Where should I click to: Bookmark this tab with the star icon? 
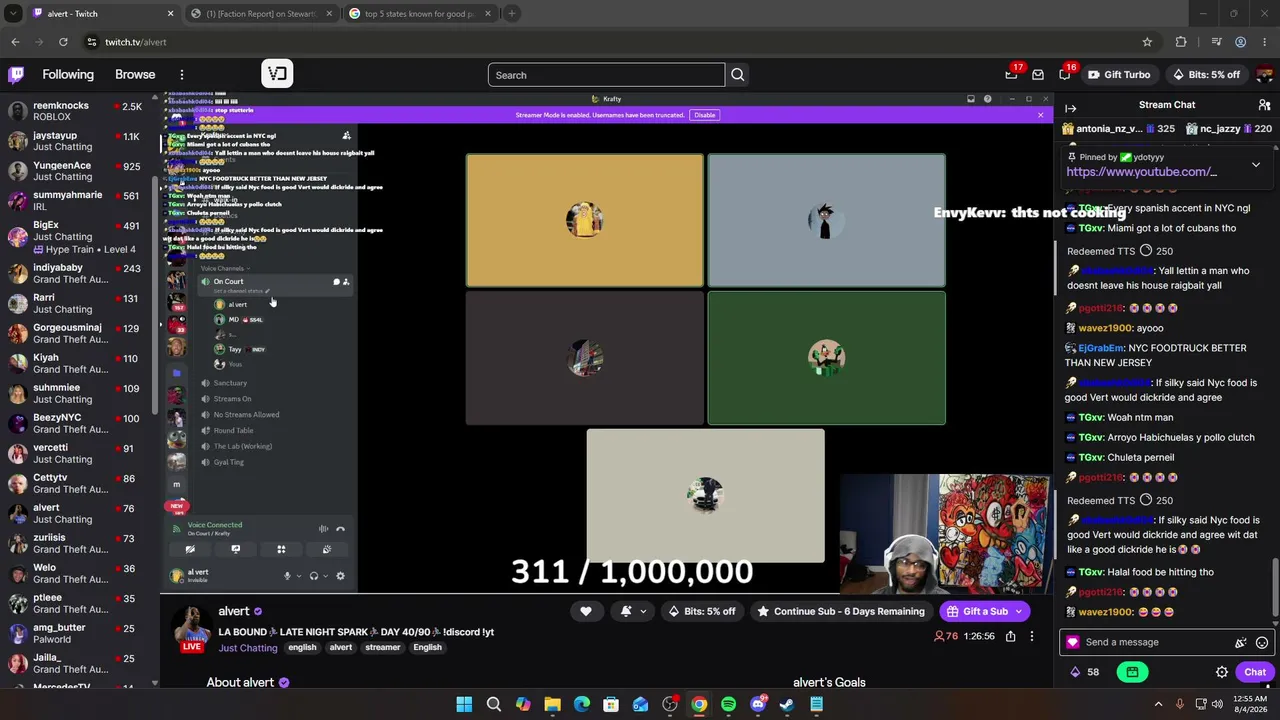1147,42
